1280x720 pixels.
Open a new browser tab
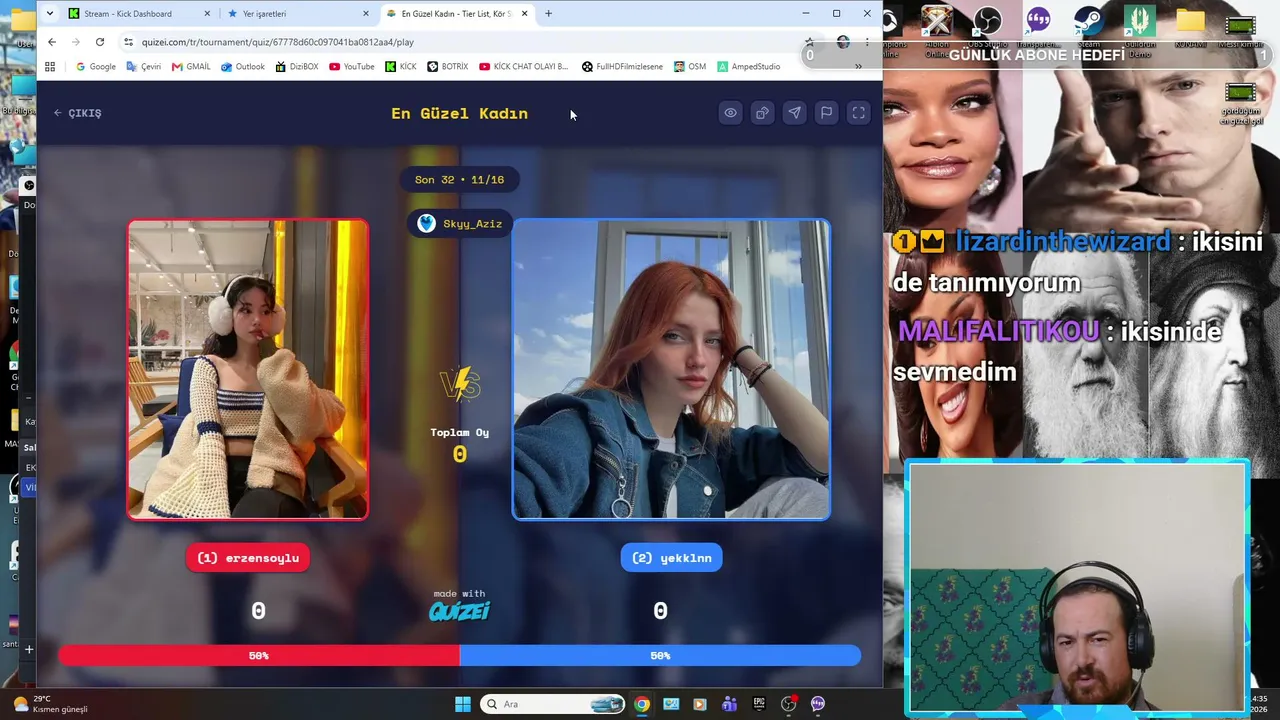pos(548,14)
